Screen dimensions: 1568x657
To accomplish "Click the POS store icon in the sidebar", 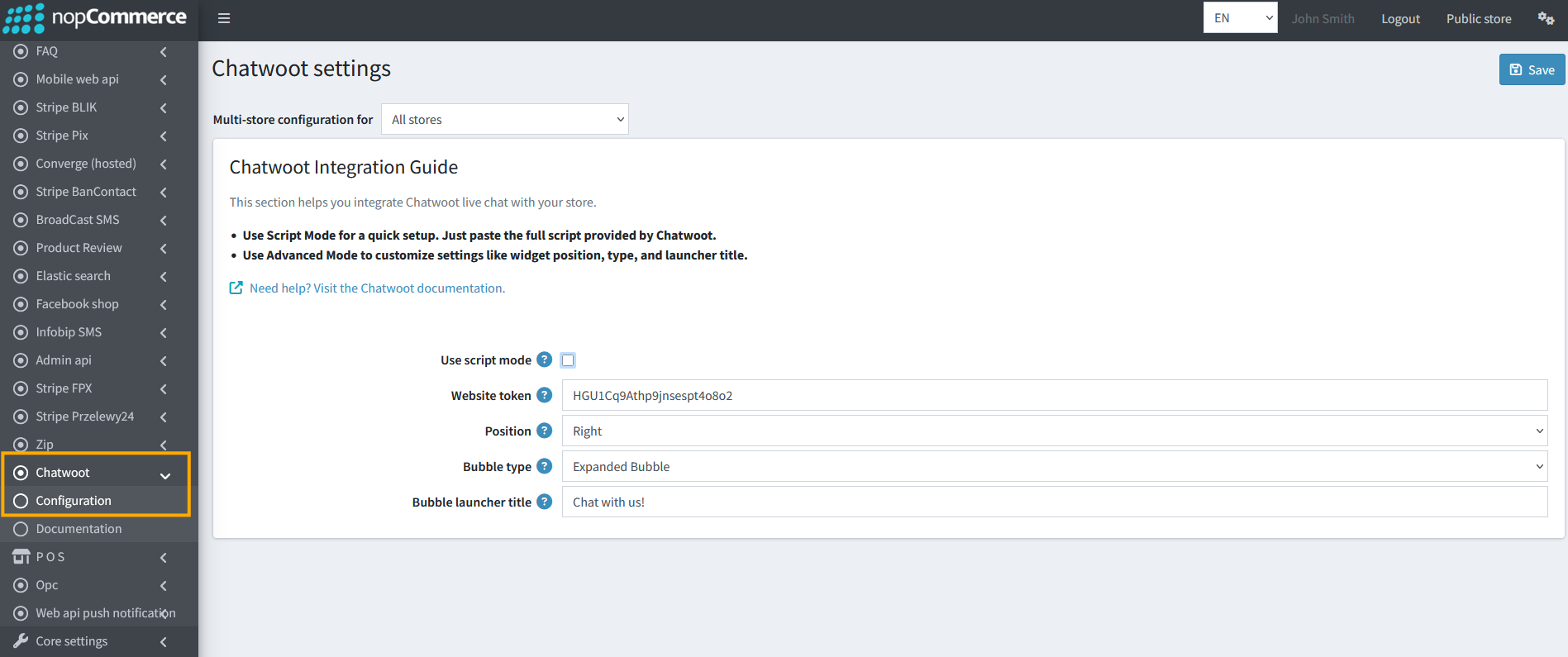I will (x=21, y=557).
